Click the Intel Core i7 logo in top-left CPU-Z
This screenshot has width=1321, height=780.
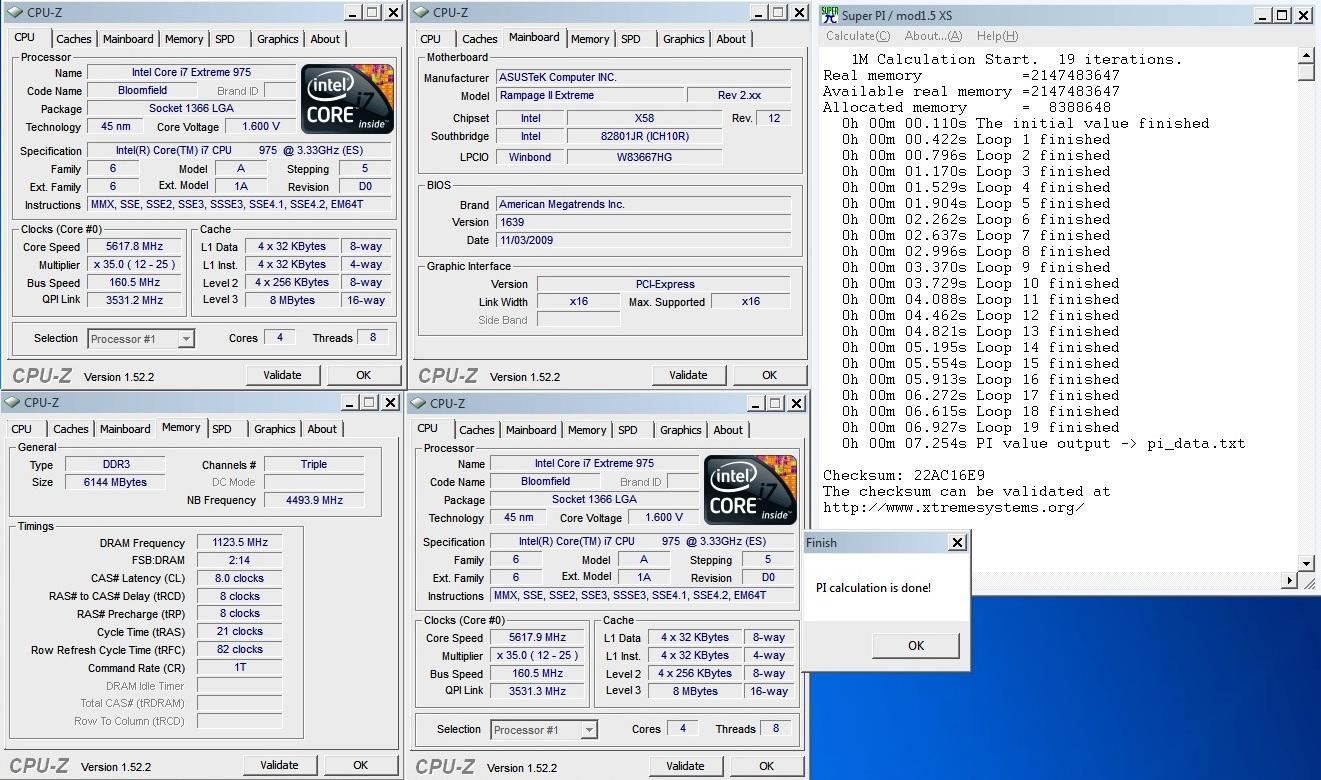pos(348,99)
